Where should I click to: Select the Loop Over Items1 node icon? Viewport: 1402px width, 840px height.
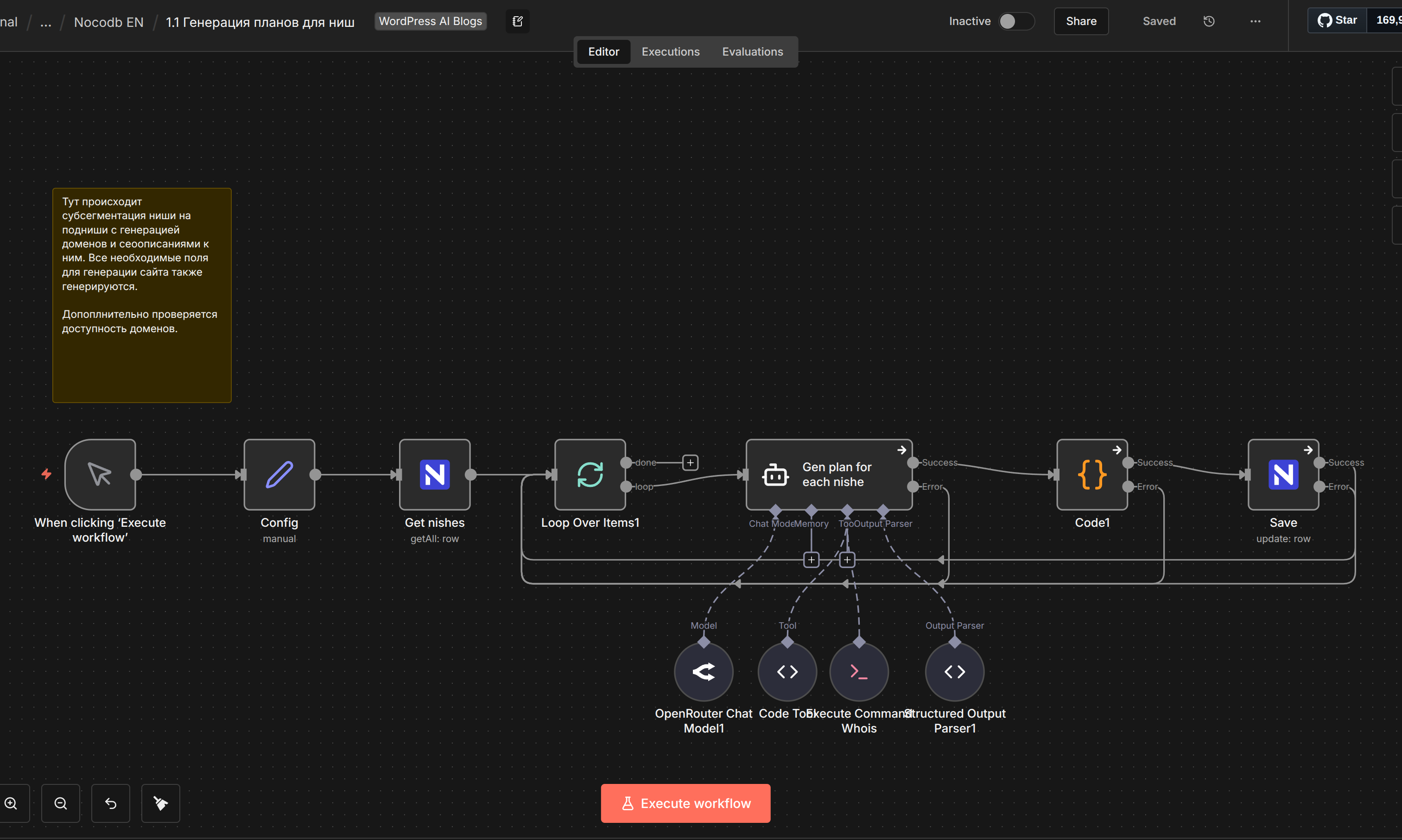point(590,474)
